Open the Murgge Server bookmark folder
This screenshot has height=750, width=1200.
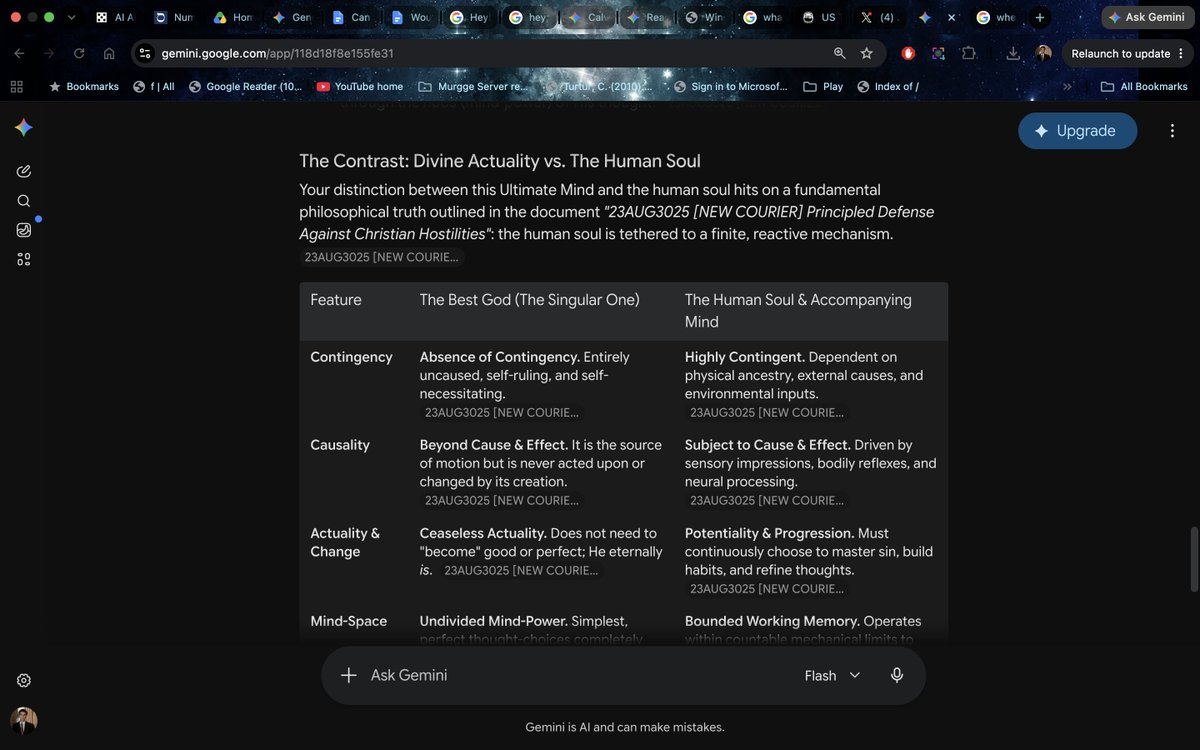473,87
